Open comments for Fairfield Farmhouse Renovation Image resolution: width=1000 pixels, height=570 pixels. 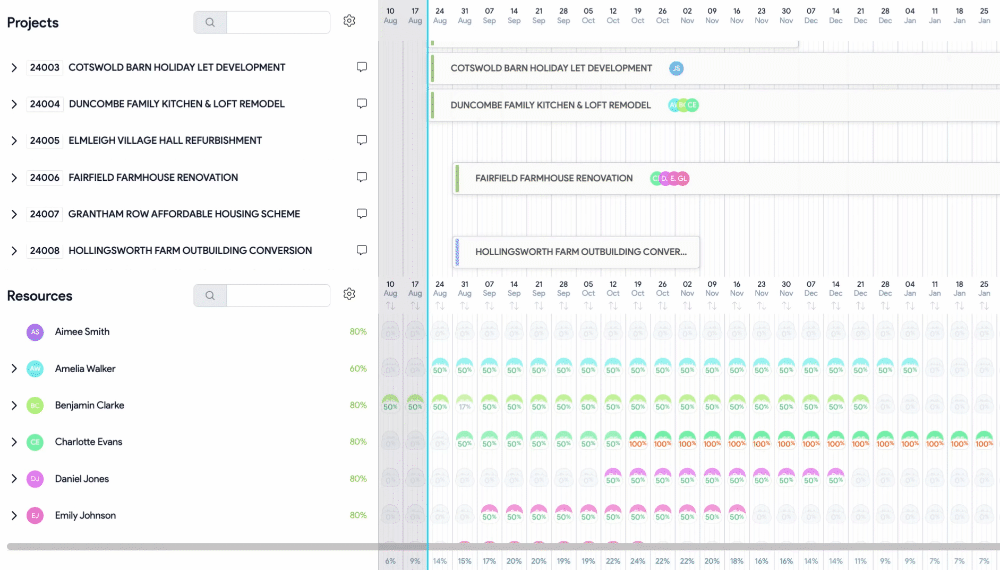[x=362, y=177]
